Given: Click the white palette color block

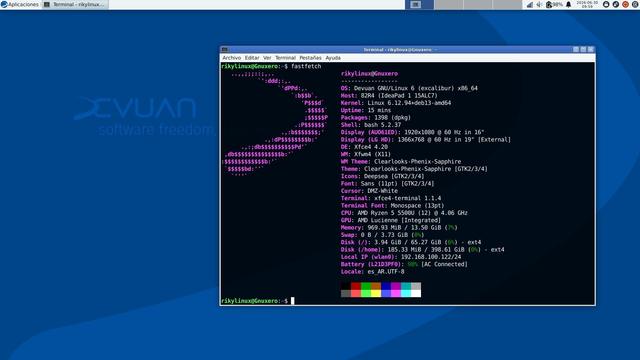Looking at the screenshot, I should [416, 293].
